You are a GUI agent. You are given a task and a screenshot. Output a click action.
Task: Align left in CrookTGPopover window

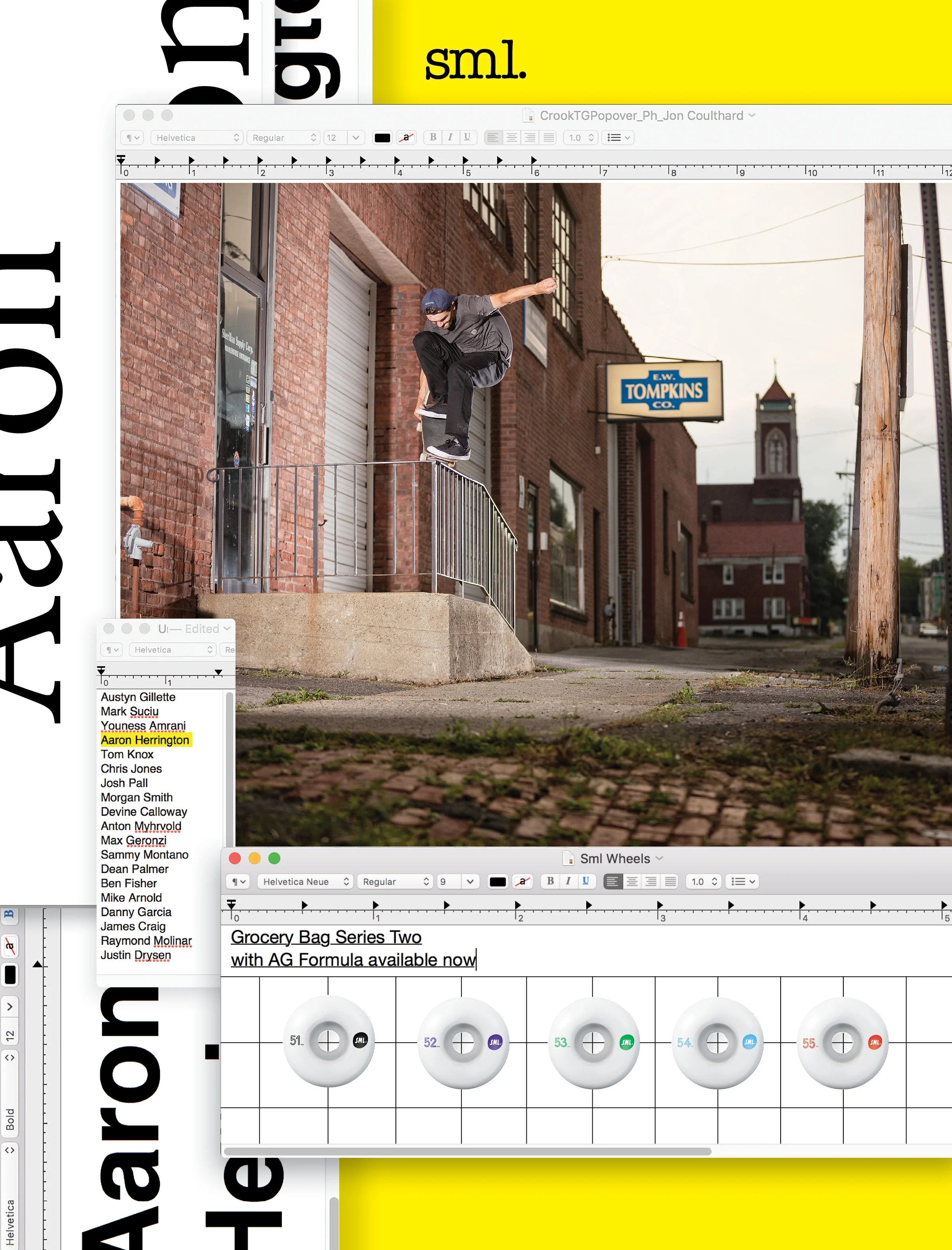[493, 137]
